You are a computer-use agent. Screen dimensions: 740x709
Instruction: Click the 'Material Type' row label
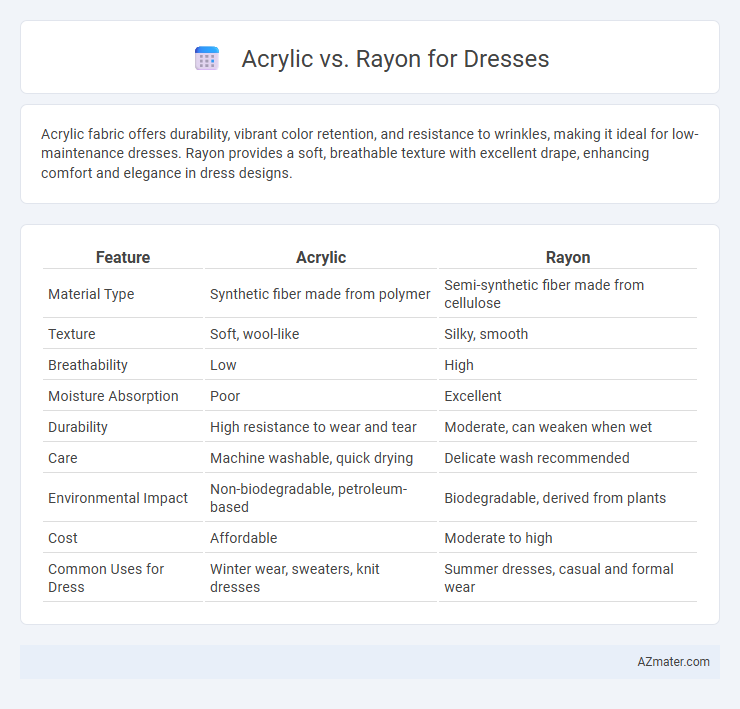(x=91, y=294)
